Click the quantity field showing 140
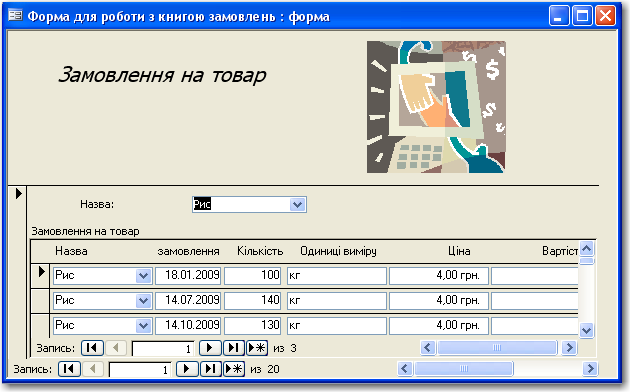630x392 pixels. pyautogui.click(x=253, y=301)
